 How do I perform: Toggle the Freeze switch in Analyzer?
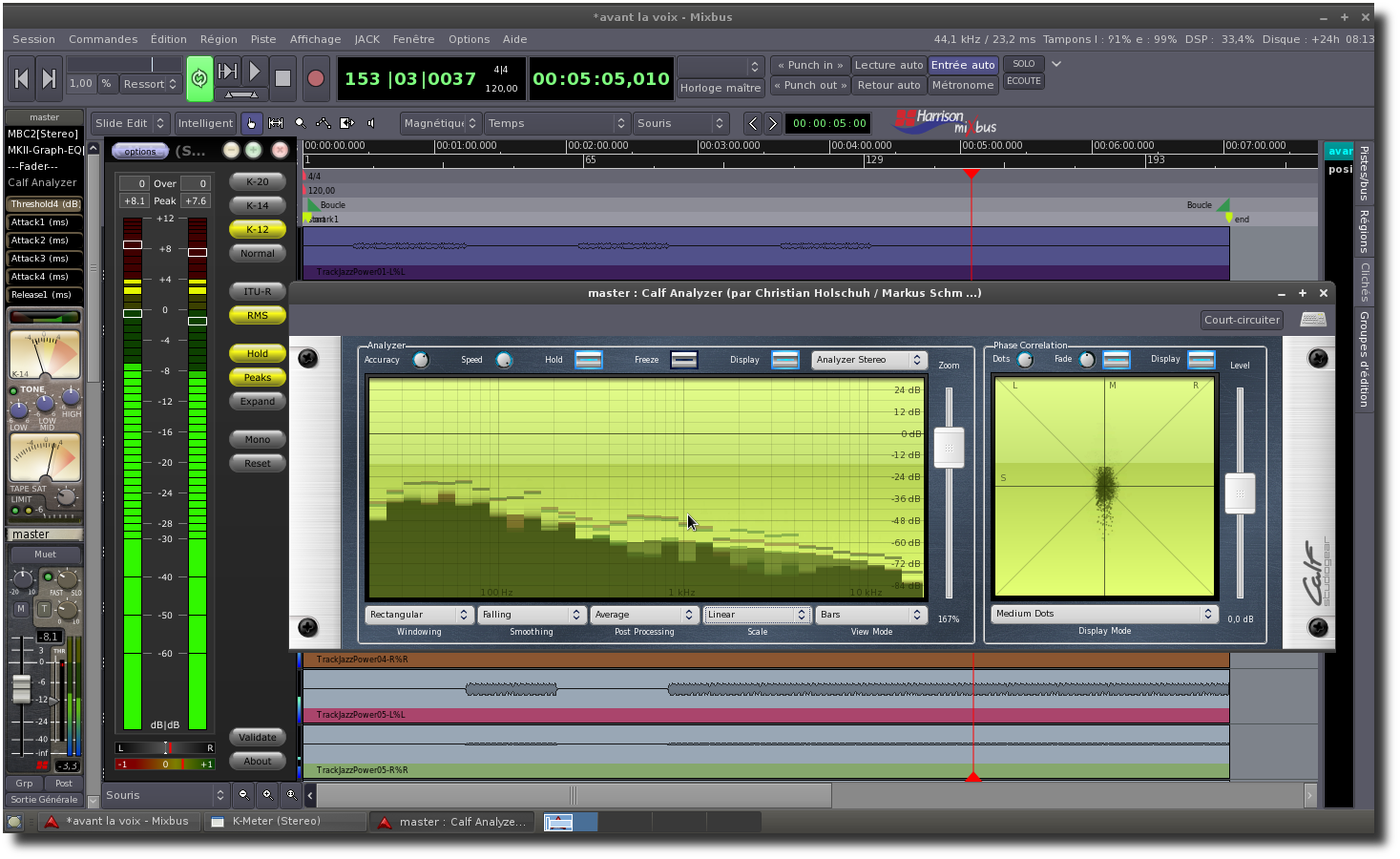coord(683,360)
